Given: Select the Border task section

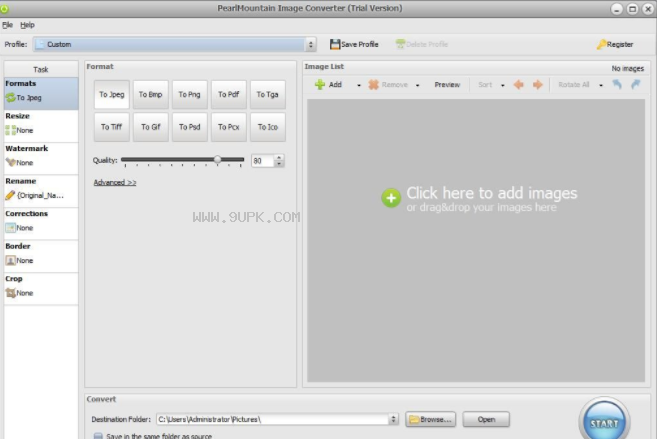Looking at the screenshot, I should click(41, 256).
